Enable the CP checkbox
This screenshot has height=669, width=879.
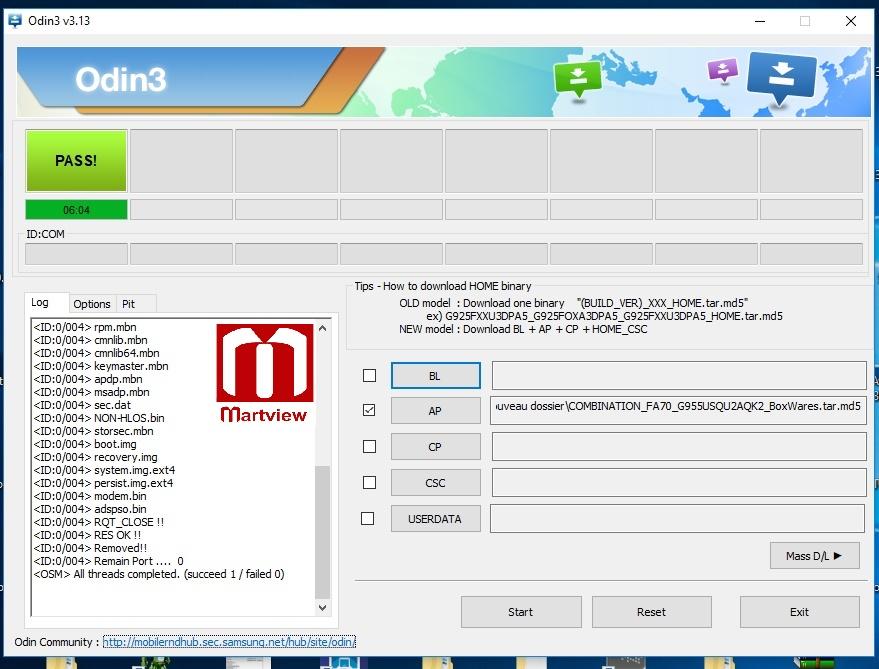click(369, 446)
